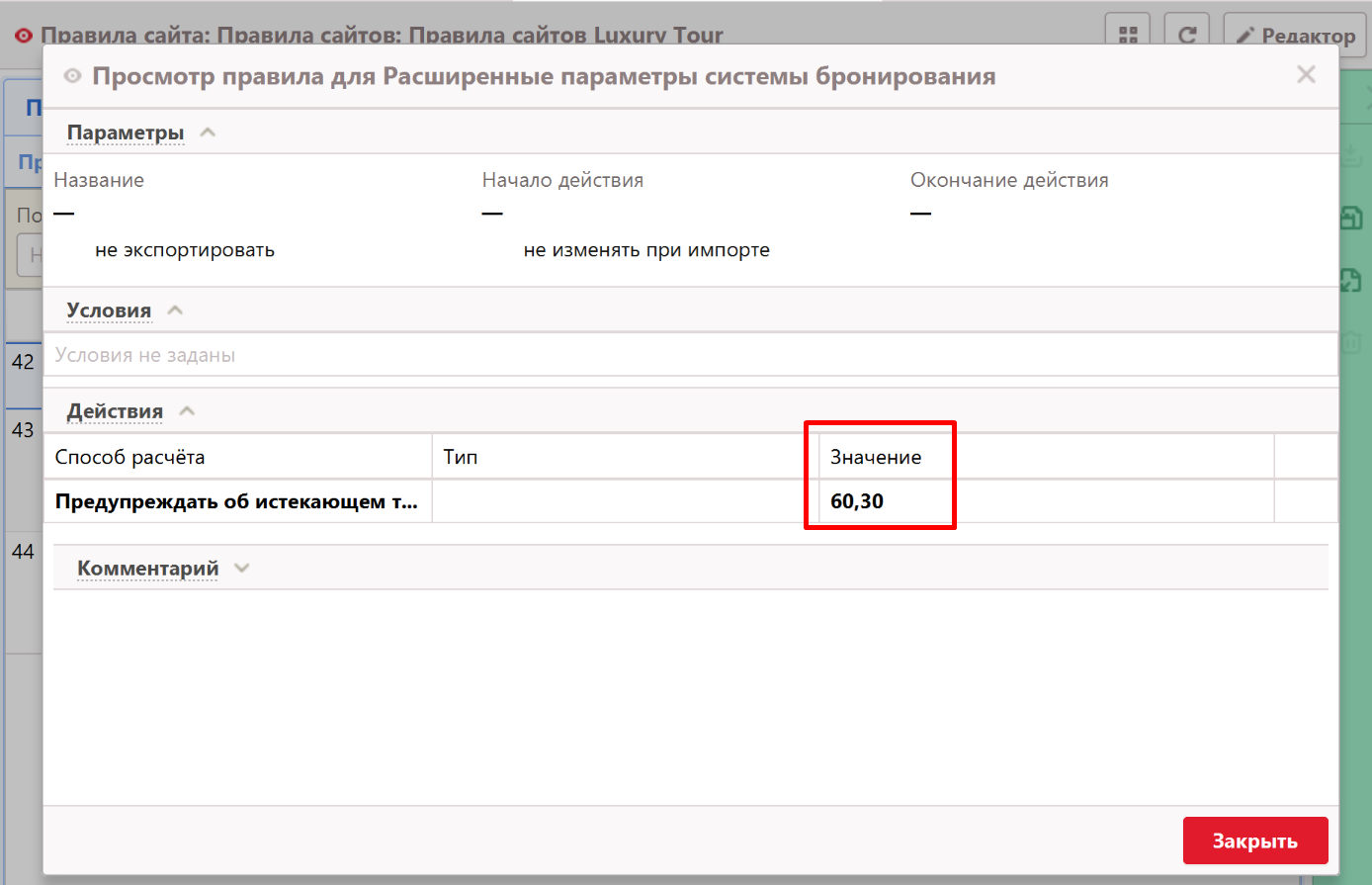
Task: Open the grid view icon in header
Action: (1128, 35)
